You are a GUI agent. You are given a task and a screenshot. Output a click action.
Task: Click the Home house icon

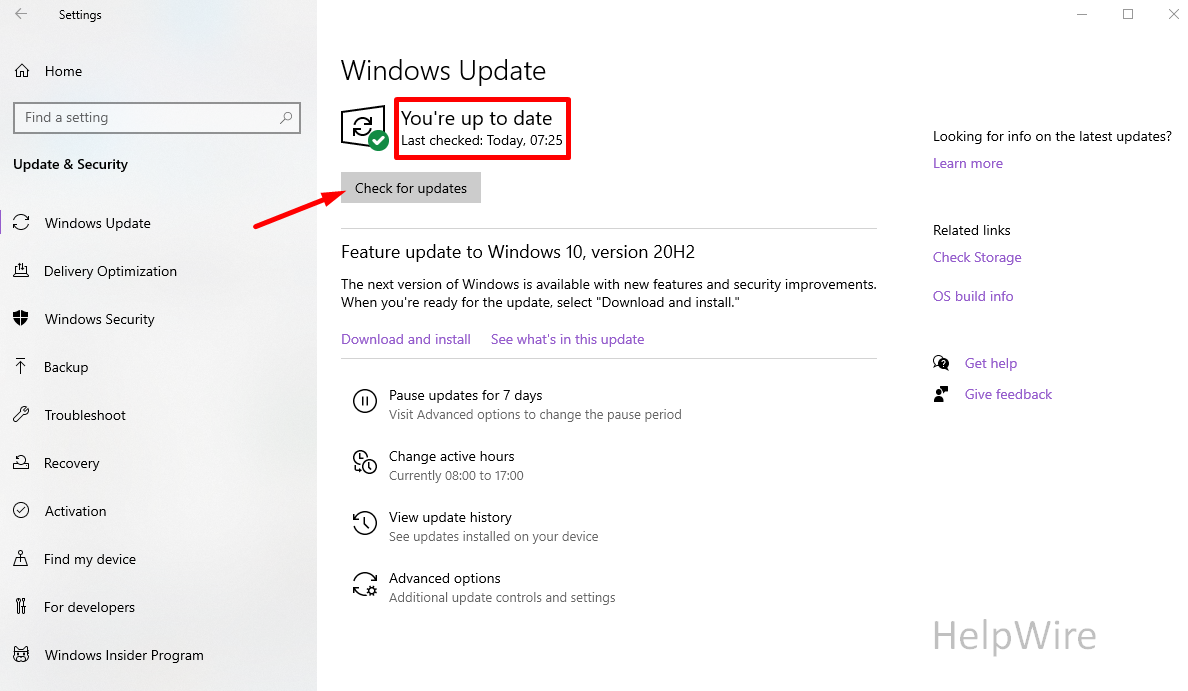tap(22, 71)
